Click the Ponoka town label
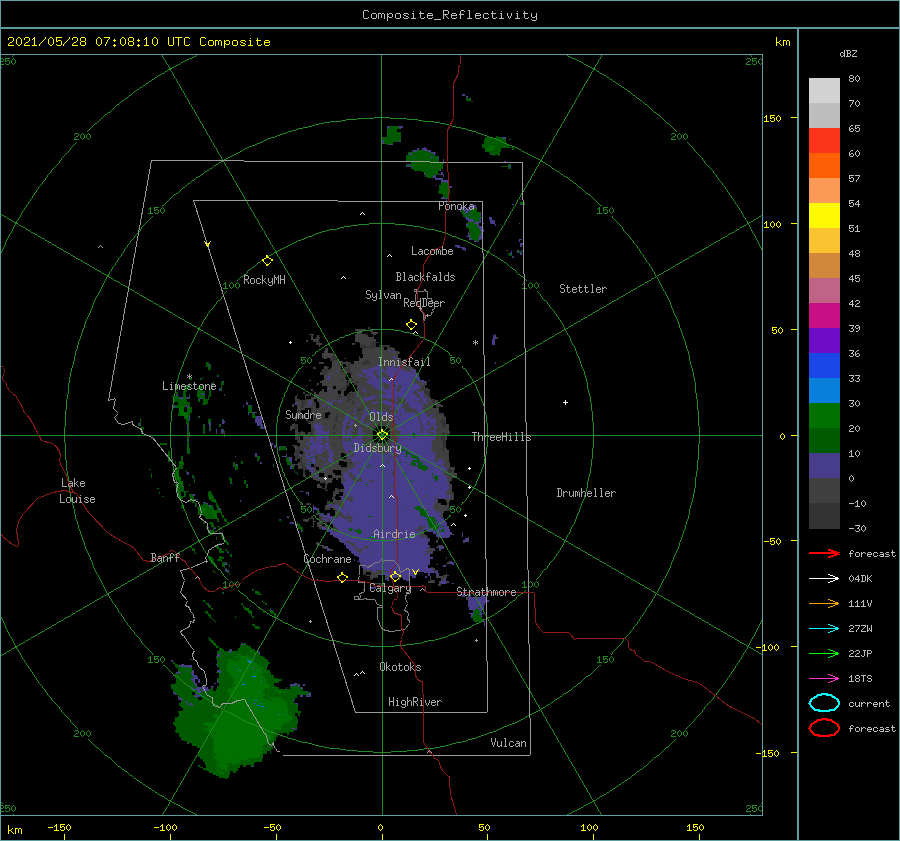The height and width of the screenshot is (841, 900). point(456,206)
